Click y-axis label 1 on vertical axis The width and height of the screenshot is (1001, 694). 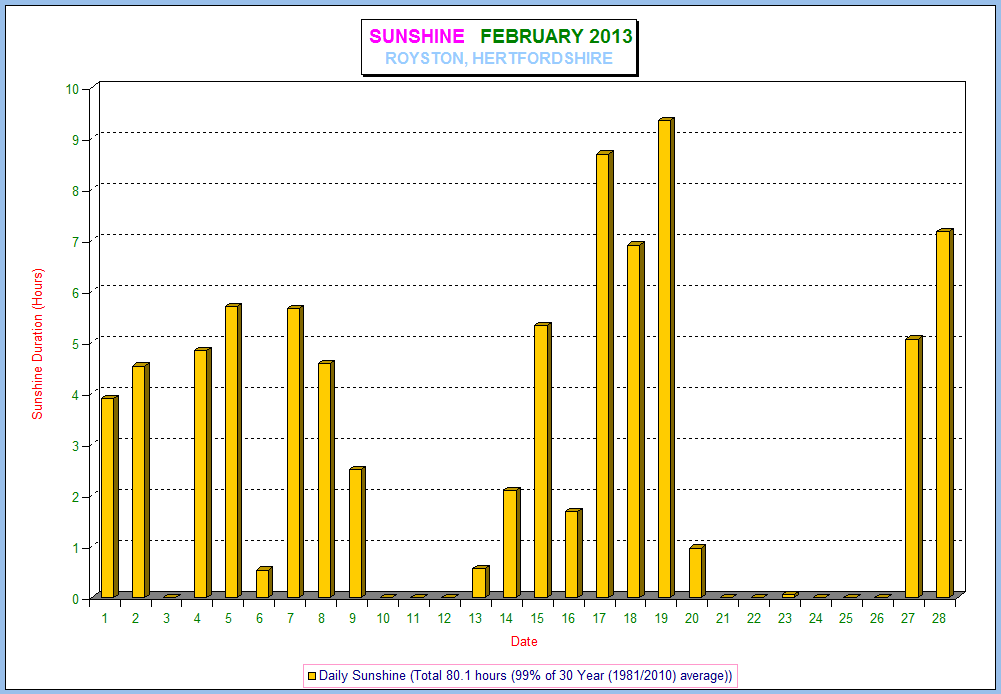pyautogui.click(x=76, y=548)
